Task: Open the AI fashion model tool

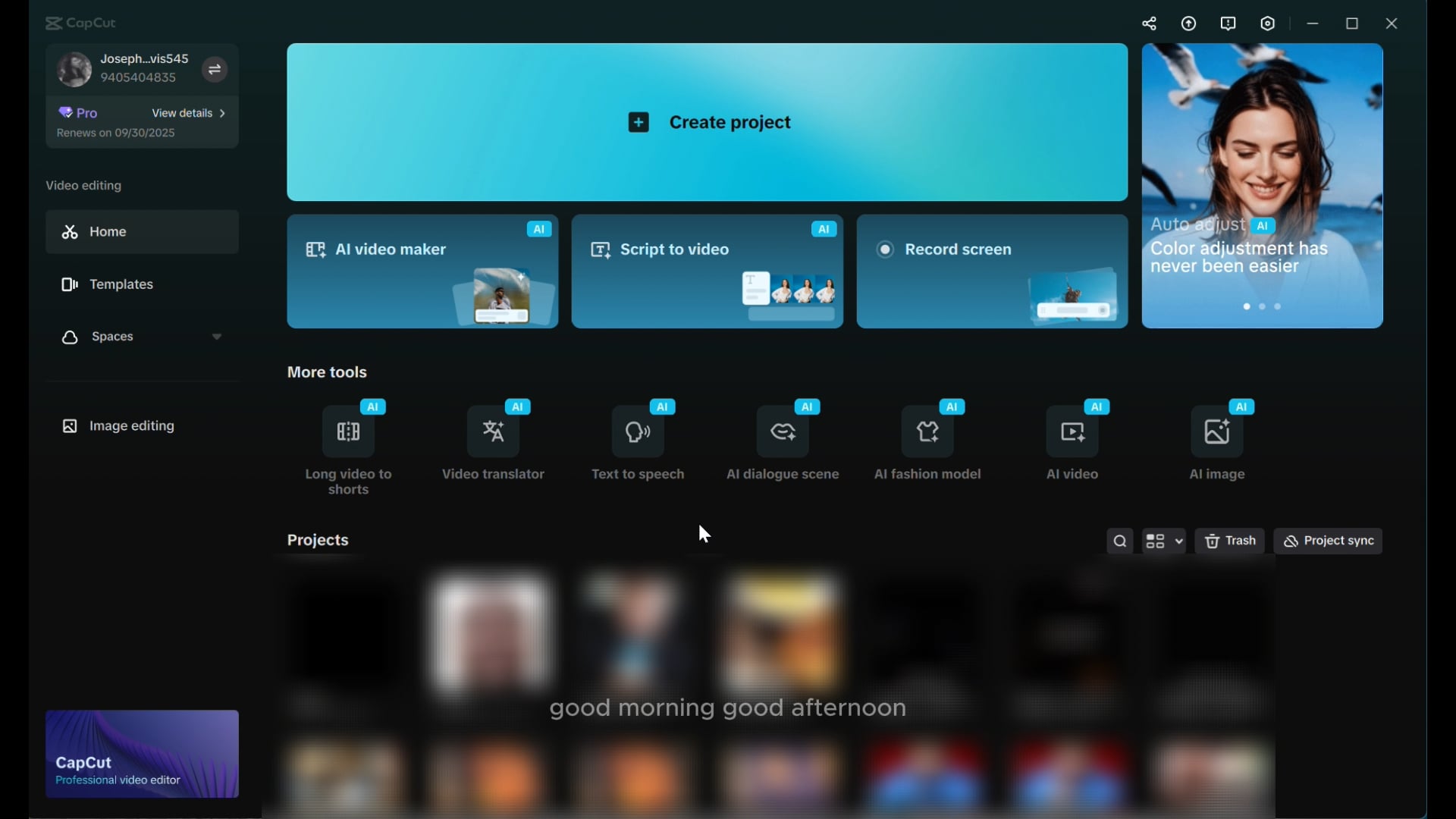Action: pos(928,432)
